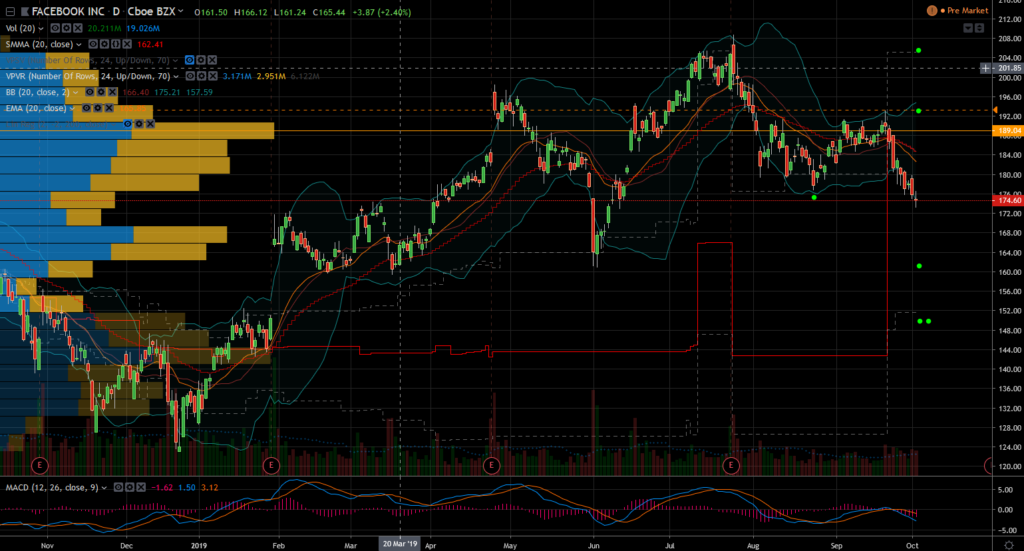Viewport: 1024px width, 551px height.
Task: Click the MACD value 3.12
Action: point(210,488)
